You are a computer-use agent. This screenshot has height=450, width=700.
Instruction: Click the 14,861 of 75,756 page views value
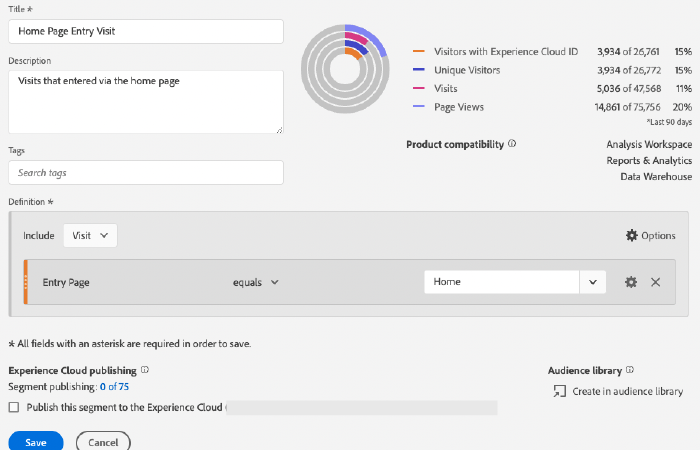627,107
